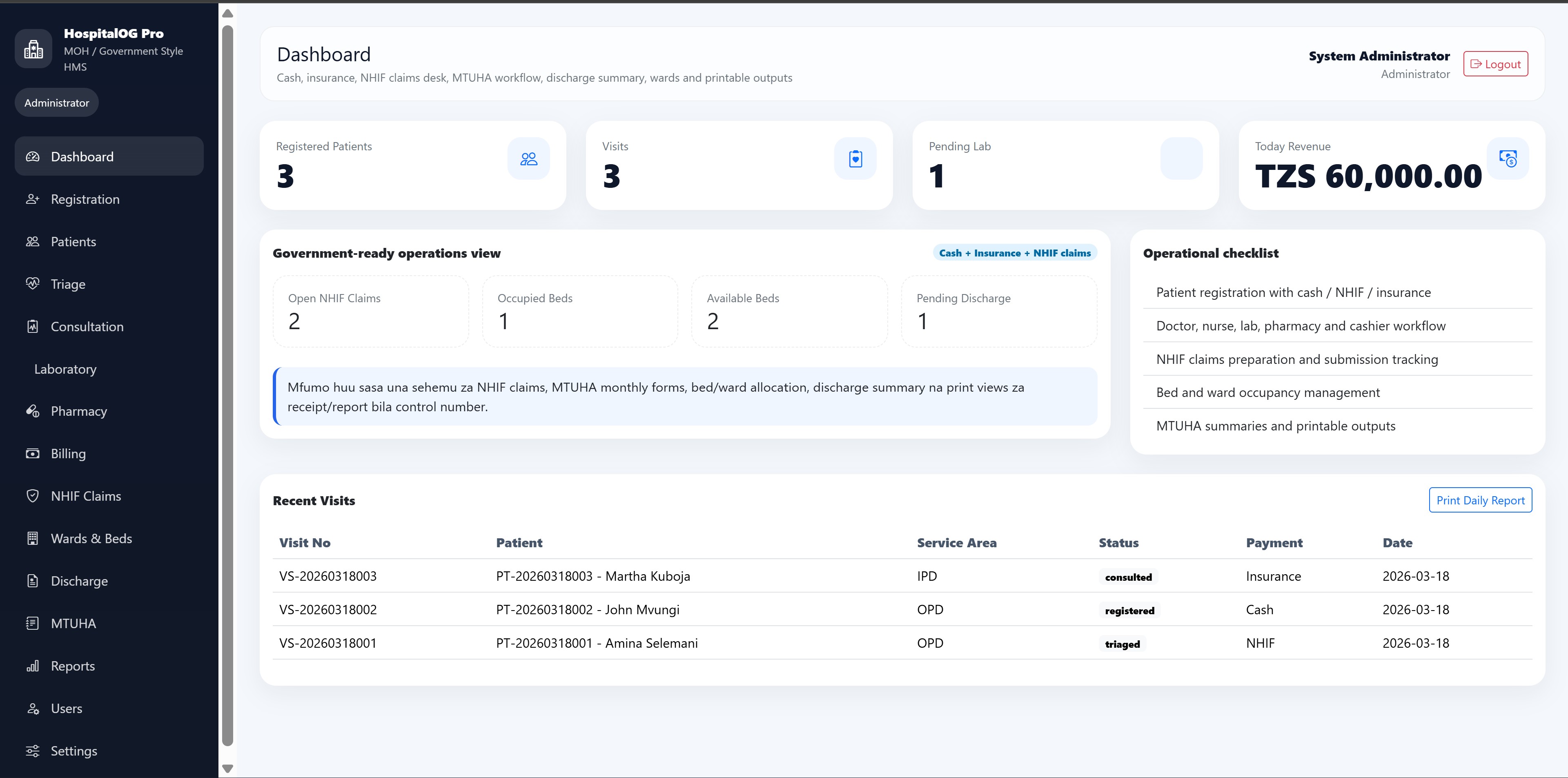This screenshot has height=778, width=1568.
Task: Click Print Daily Report button
Action: (1480, 500)
